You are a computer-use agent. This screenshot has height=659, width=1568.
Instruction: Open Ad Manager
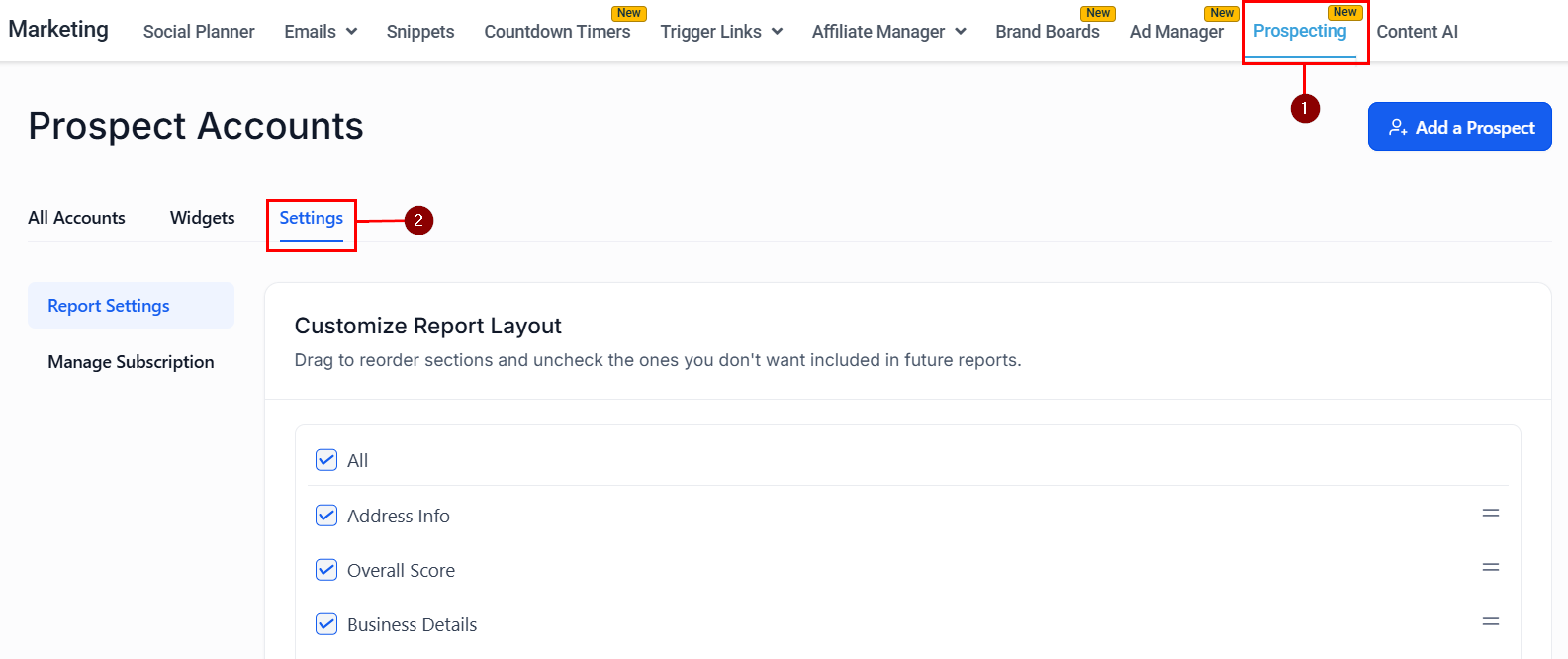[x=1176, y=32]
